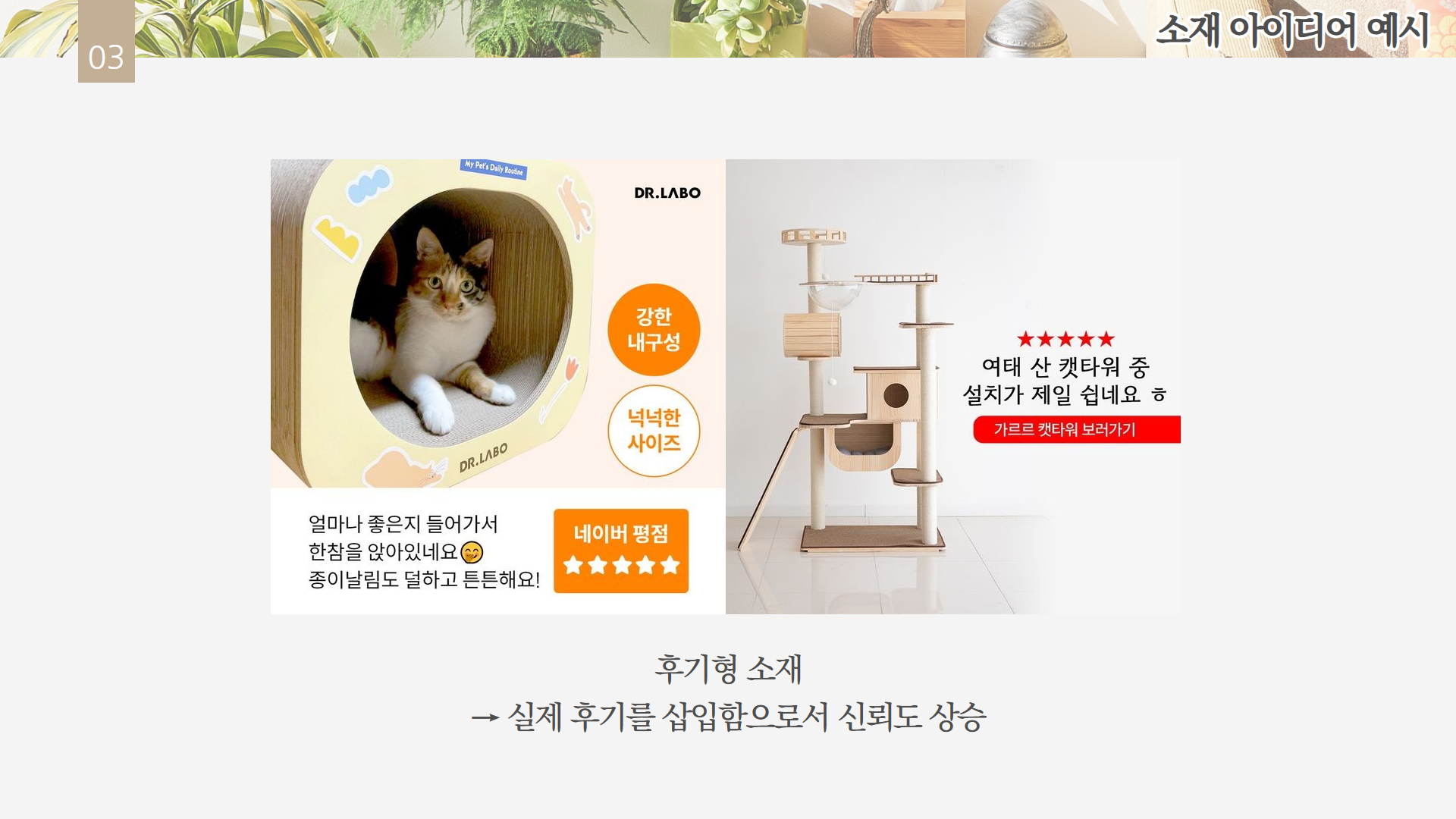1456x819 pixels.
Task: Click the white stars under 네이버 평점
Action: tap(622, 565)
